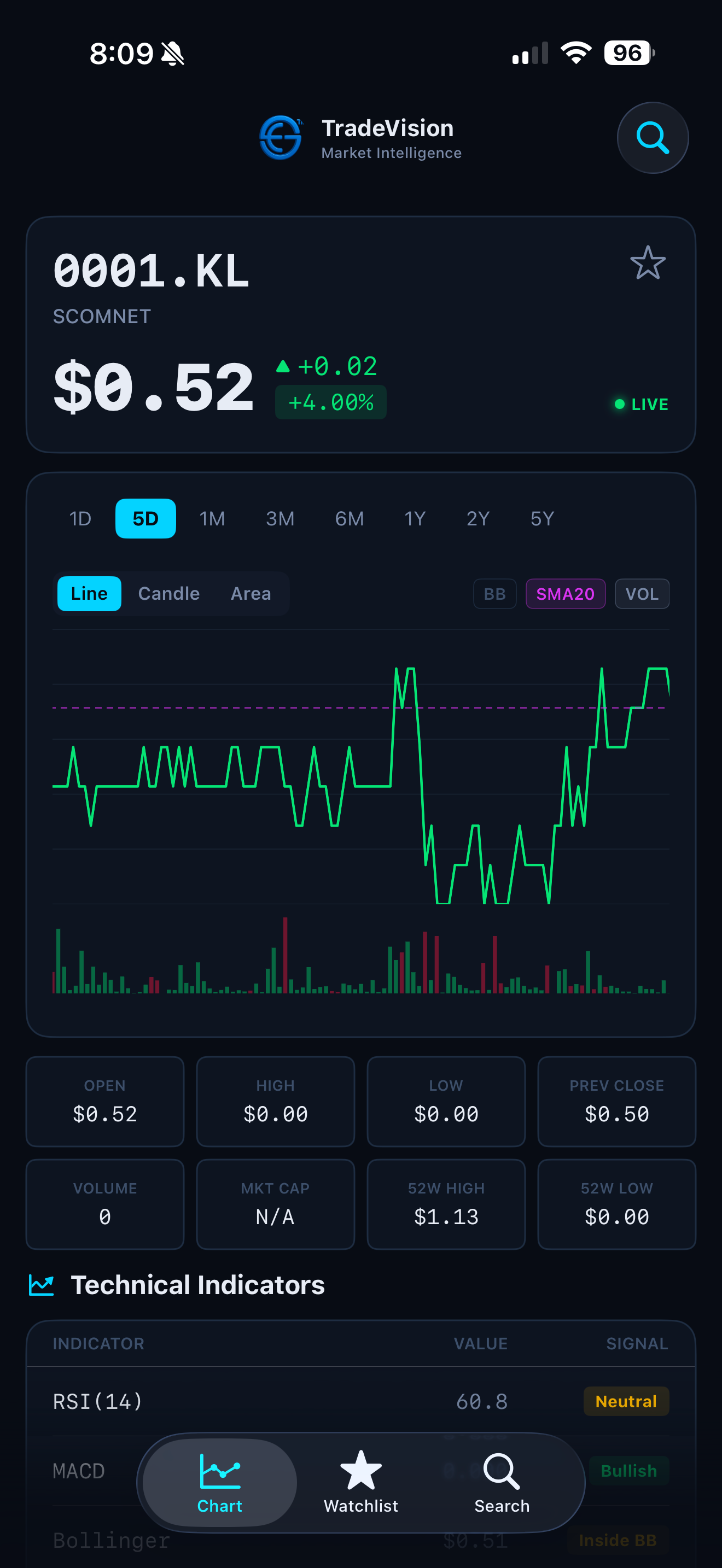
Task: Tap the SIGNAL column header
Action: [x=637, y=1343]
